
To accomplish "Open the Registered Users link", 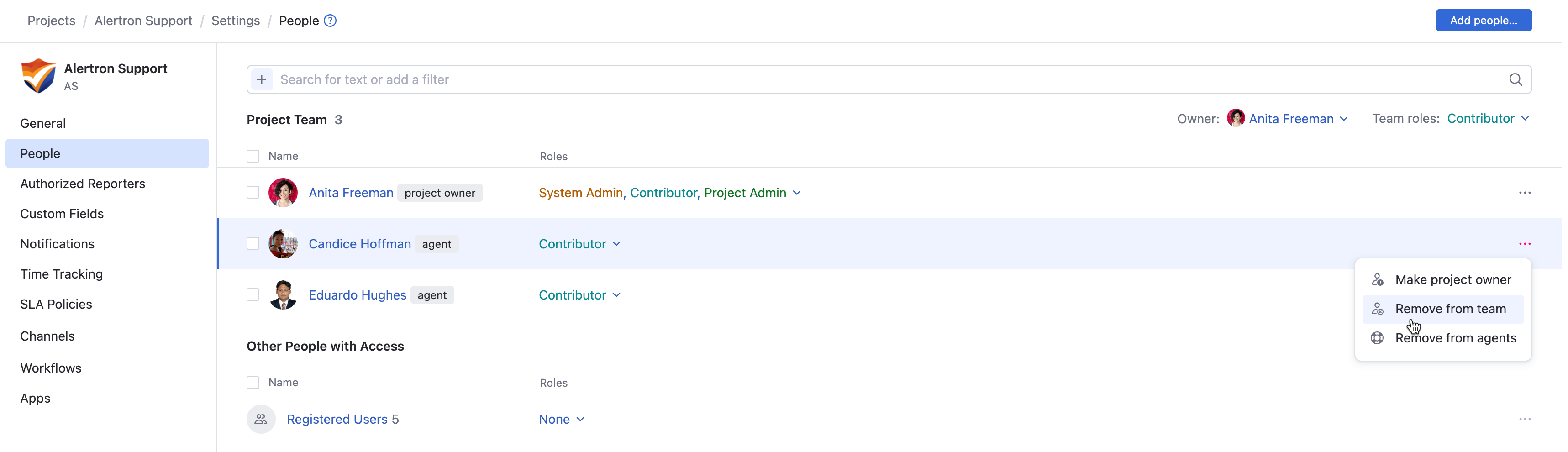I will 337,419.
